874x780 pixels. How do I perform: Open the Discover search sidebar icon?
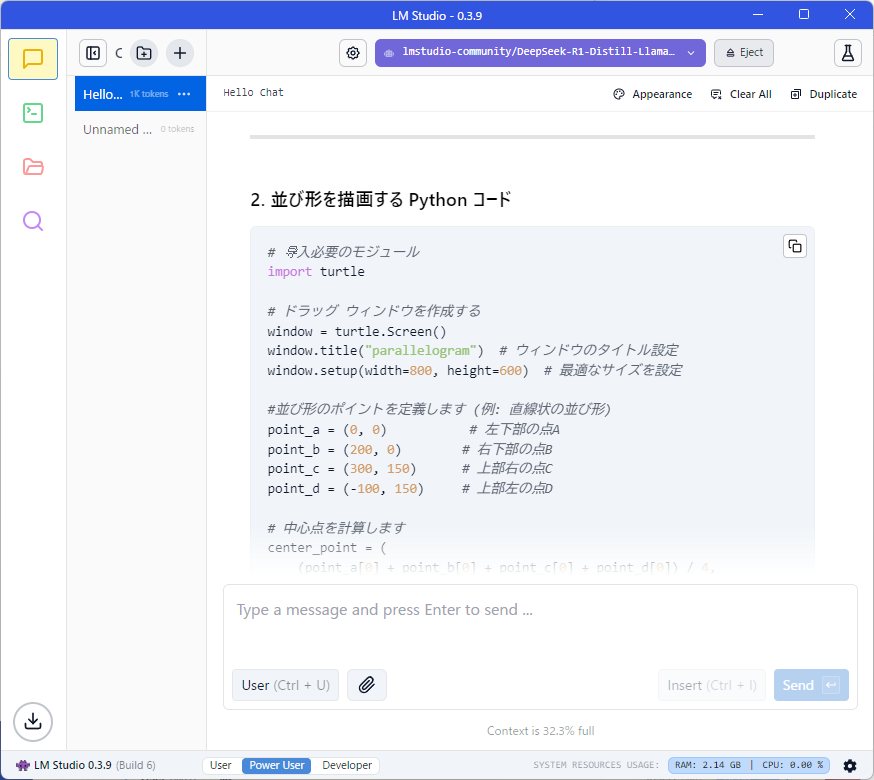tap(33, 221)
